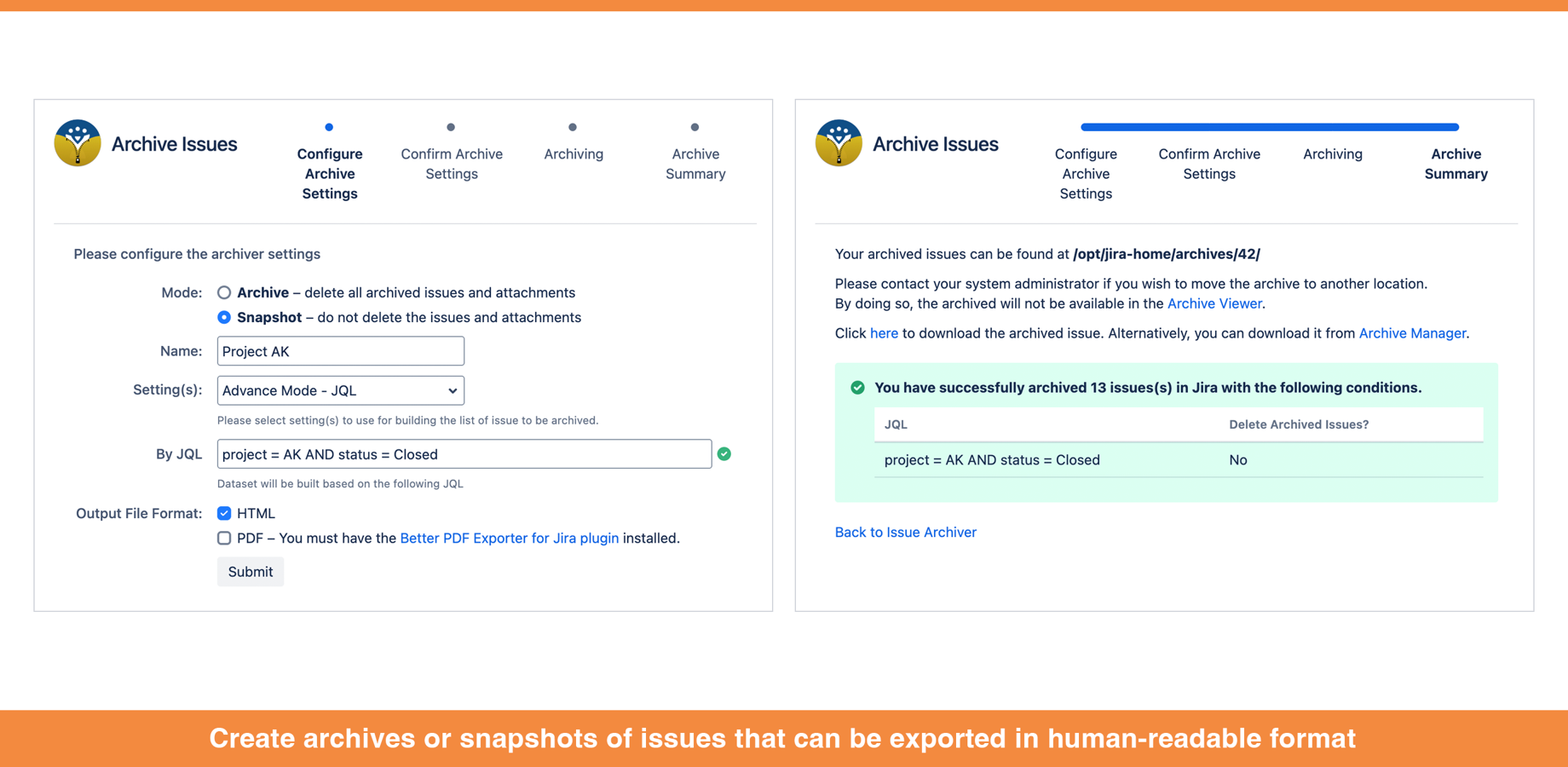Viewport: 1568px width, 767px height.
Task: Click the green JQL validation checkmark icon
Action: pos(724,454)
